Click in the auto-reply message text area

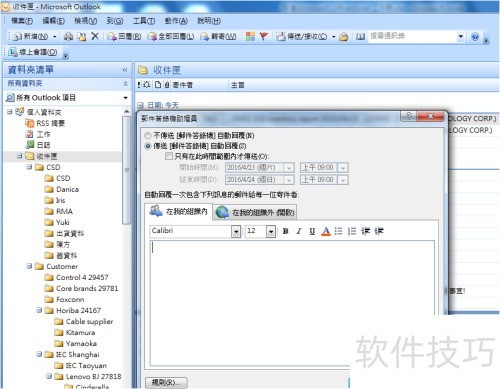coord(292,303)
